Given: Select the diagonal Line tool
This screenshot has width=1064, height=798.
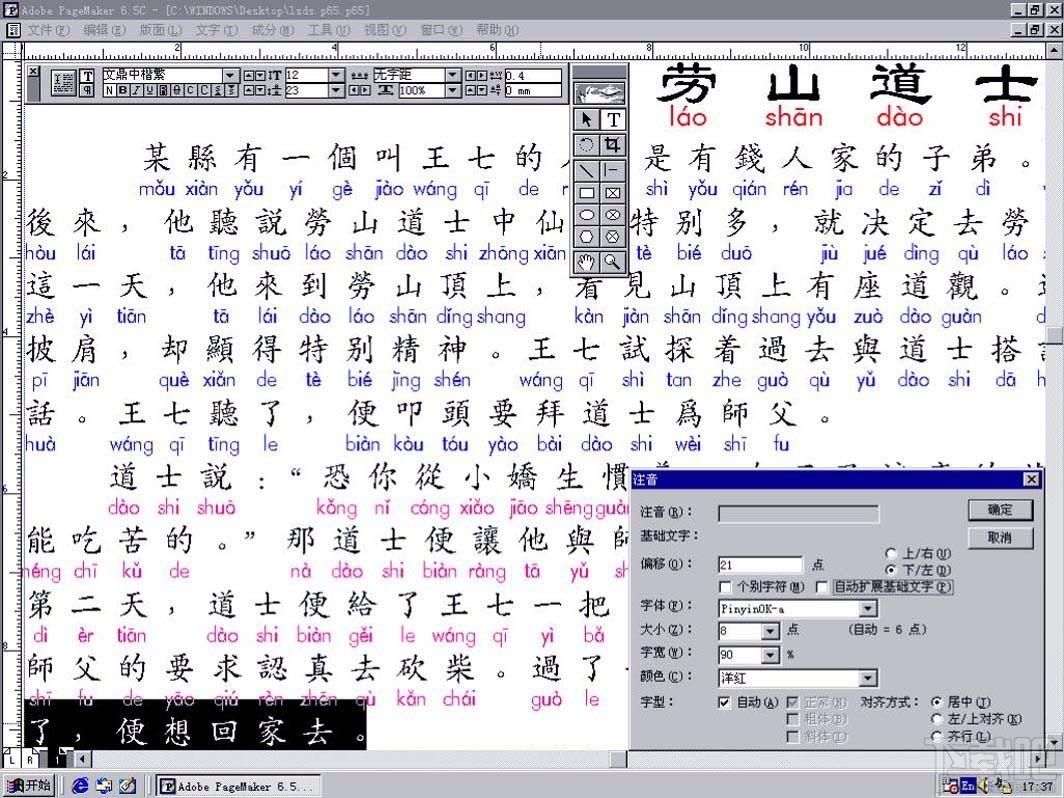Looking at the screenshot, I should tap(587, 169).
